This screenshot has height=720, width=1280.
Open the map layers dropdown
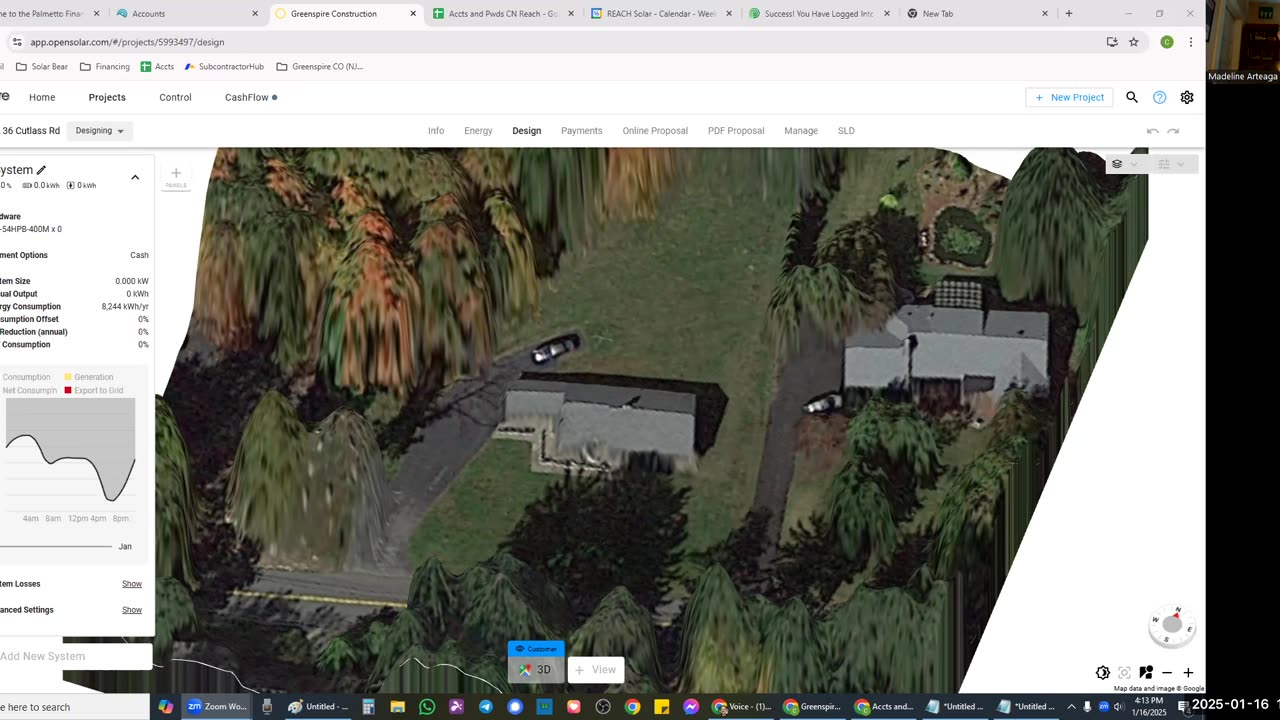pyautogui.click(x=1124, y=164)
